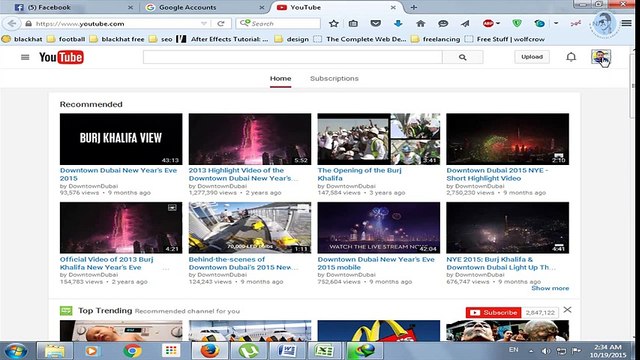Click the YouTube logo
The image size is (640, 360).
61,57
